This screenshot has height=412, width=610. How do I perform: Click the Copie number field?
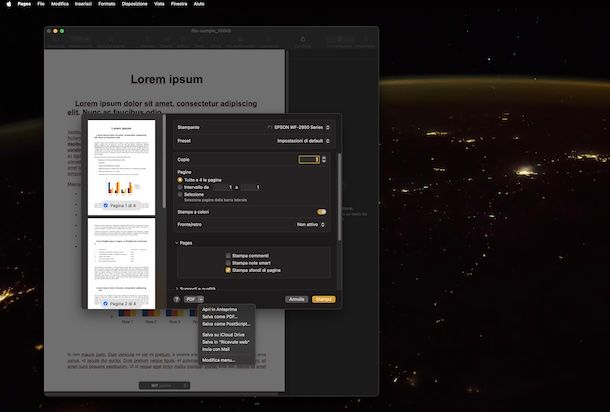309,160
